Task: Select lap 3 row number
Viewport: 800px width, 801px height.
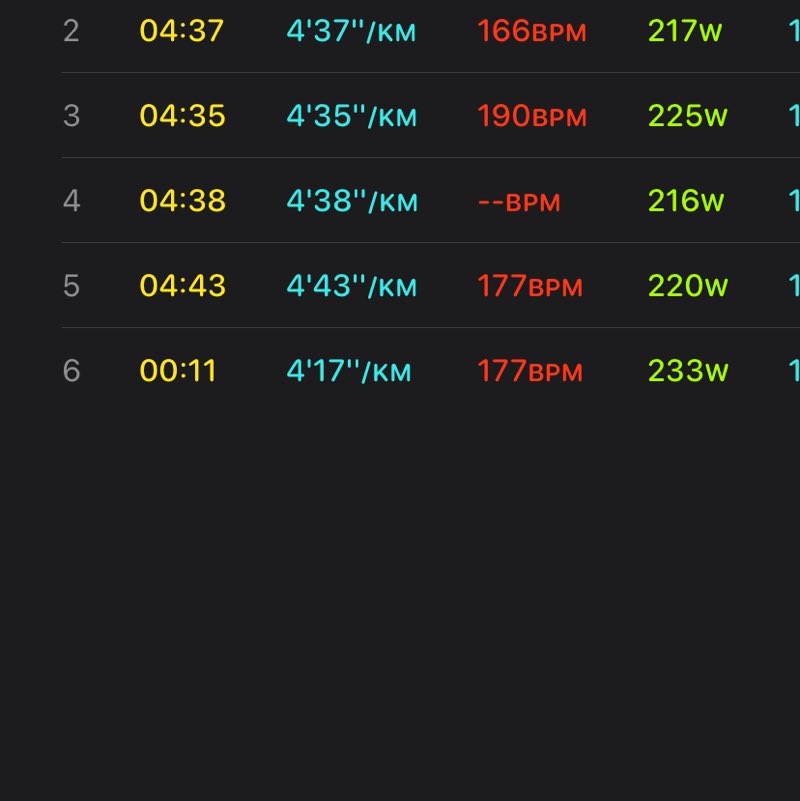Action: (71, 116)
